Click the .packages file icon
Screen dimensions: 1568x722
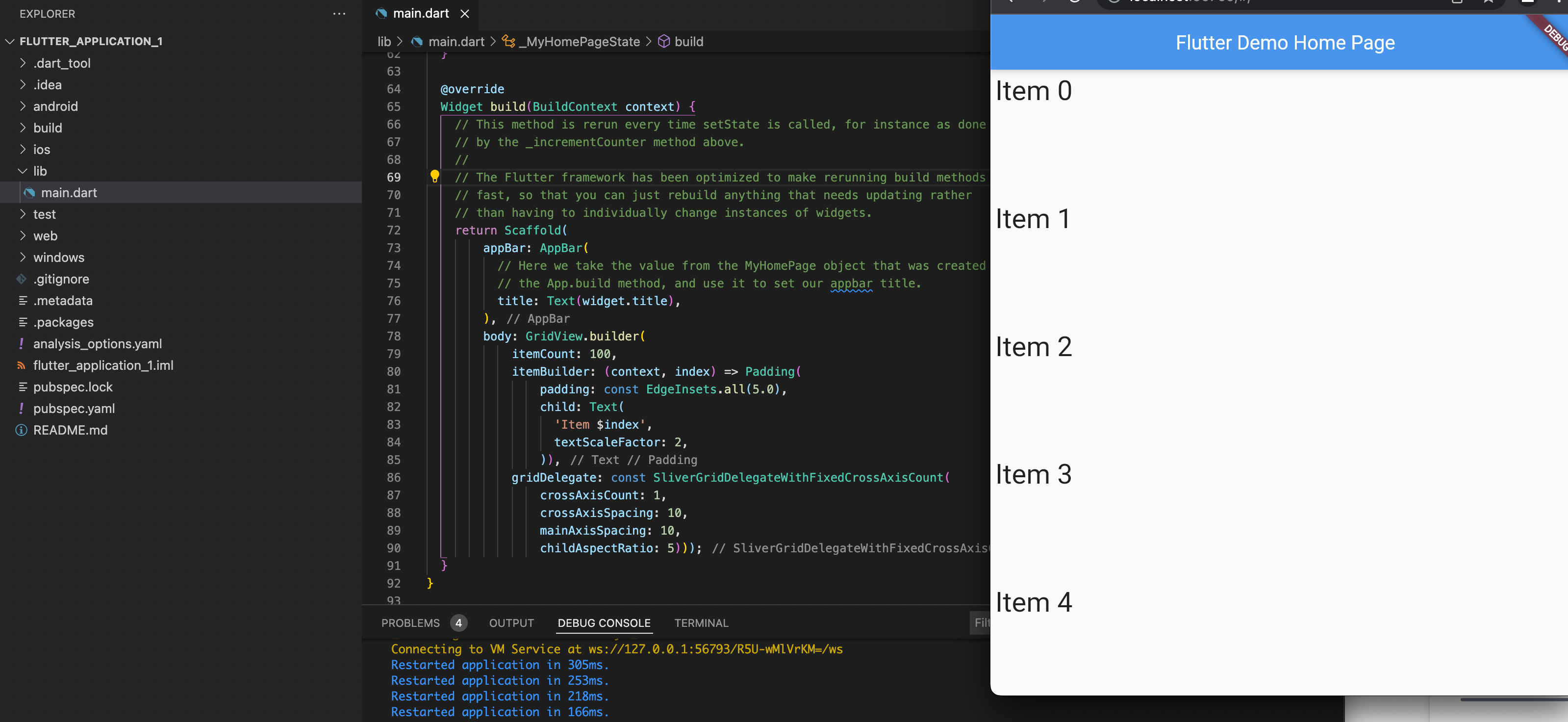point(23,322)
